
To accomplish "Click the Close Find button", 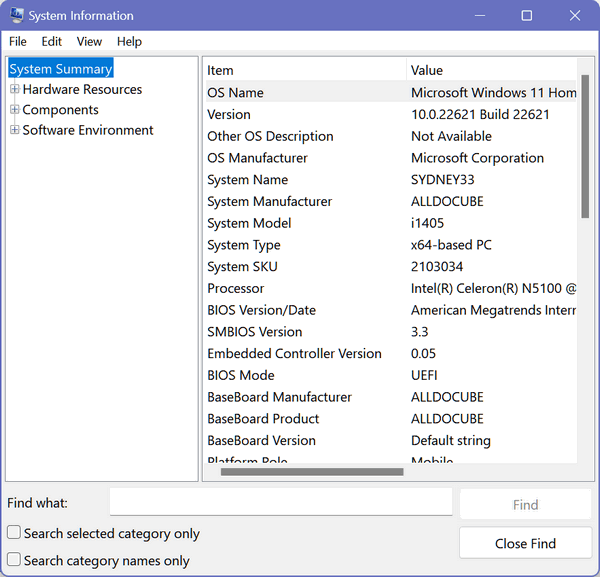I will (x=525, y=543).
